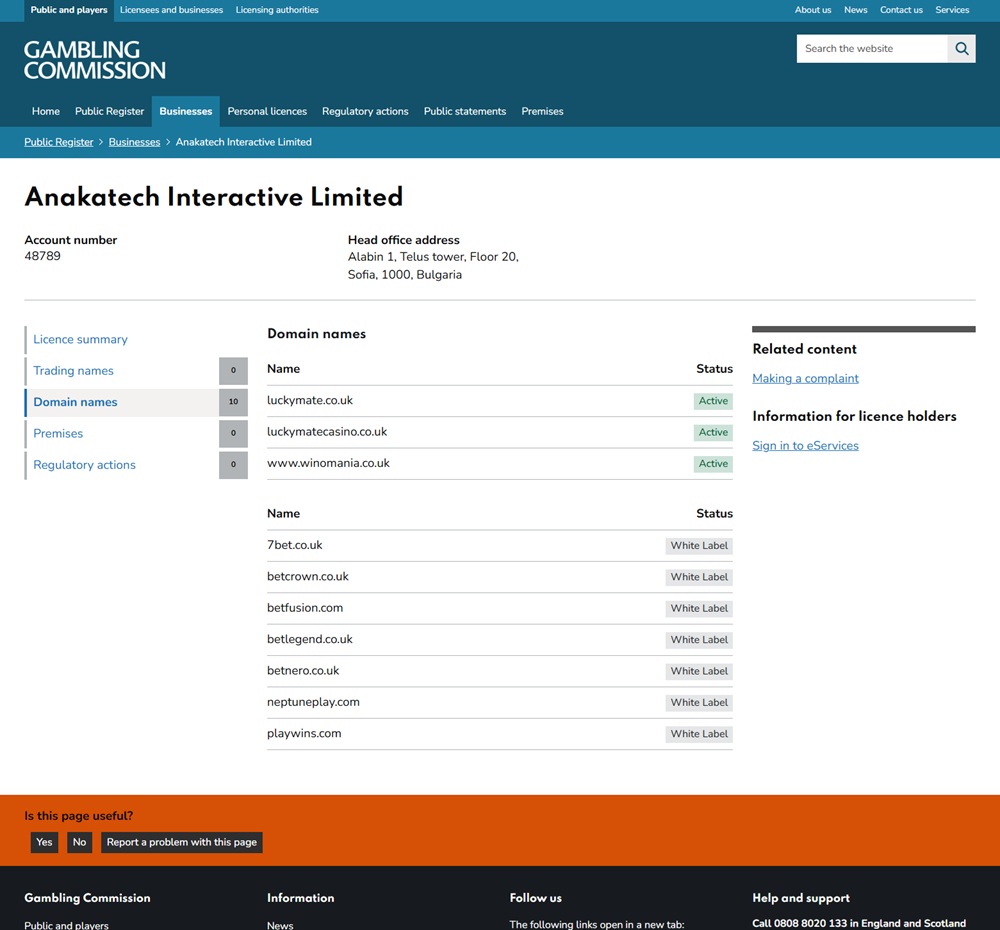Open Regulatory actions in the sidebar
This screenshot has height=930, width=1000.
pyautogui.click(x=84, y=464)
